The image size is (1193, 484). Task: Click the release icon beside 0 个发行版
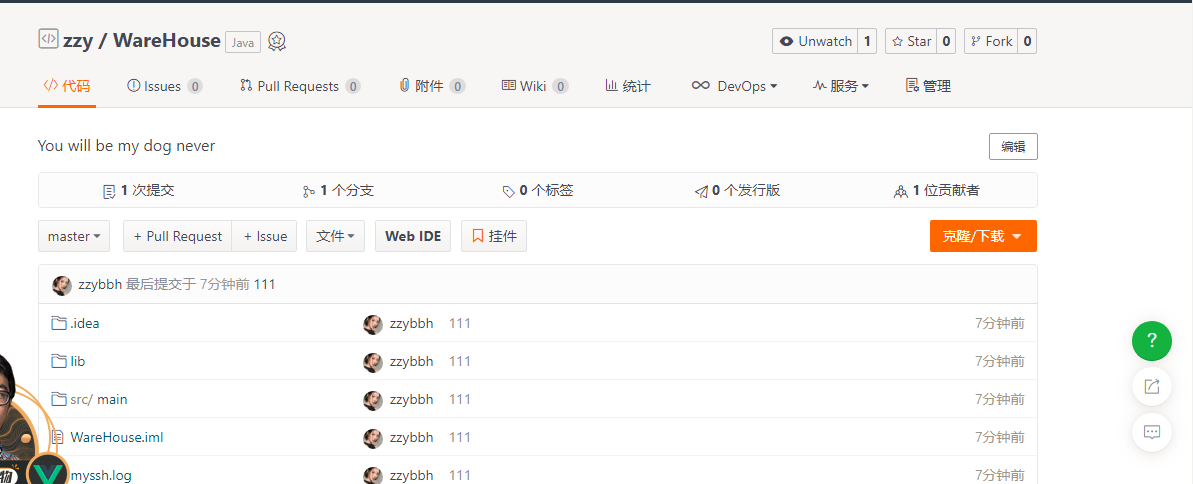pyautogui.click(x=701, y=192)
